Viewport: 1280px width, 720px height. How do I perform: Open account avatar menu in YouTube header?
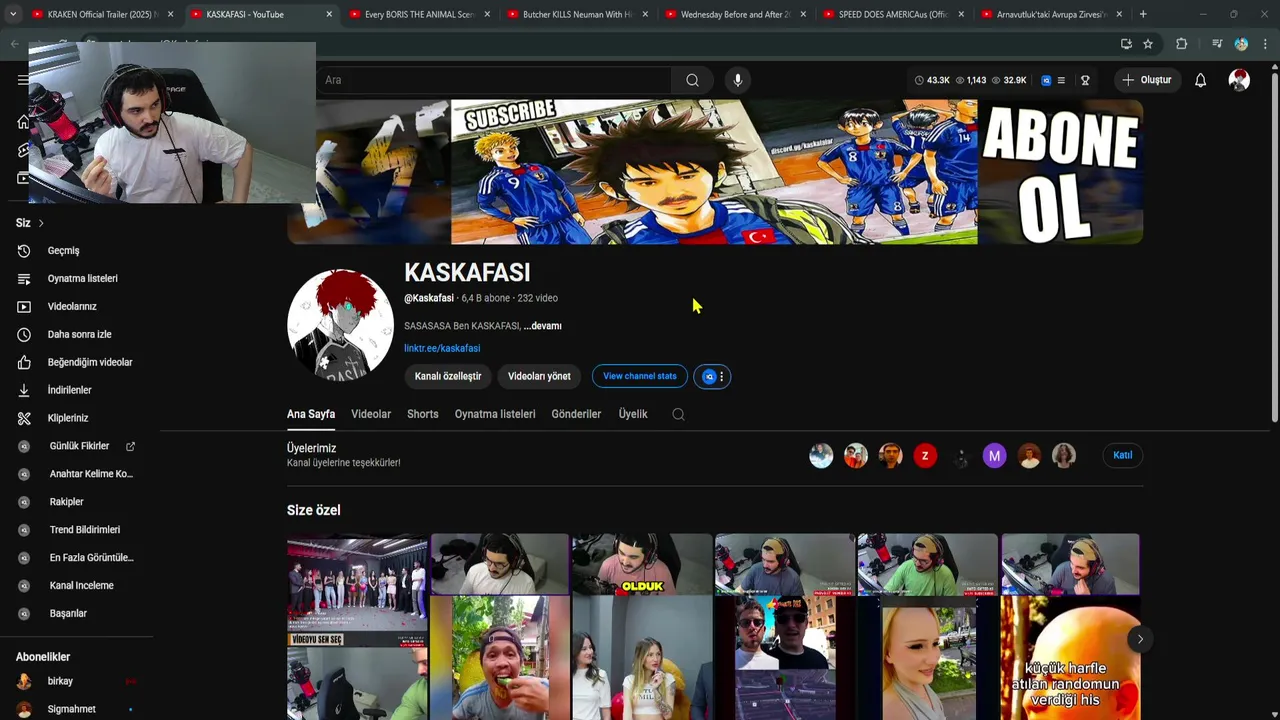[x=1239, y=80]
